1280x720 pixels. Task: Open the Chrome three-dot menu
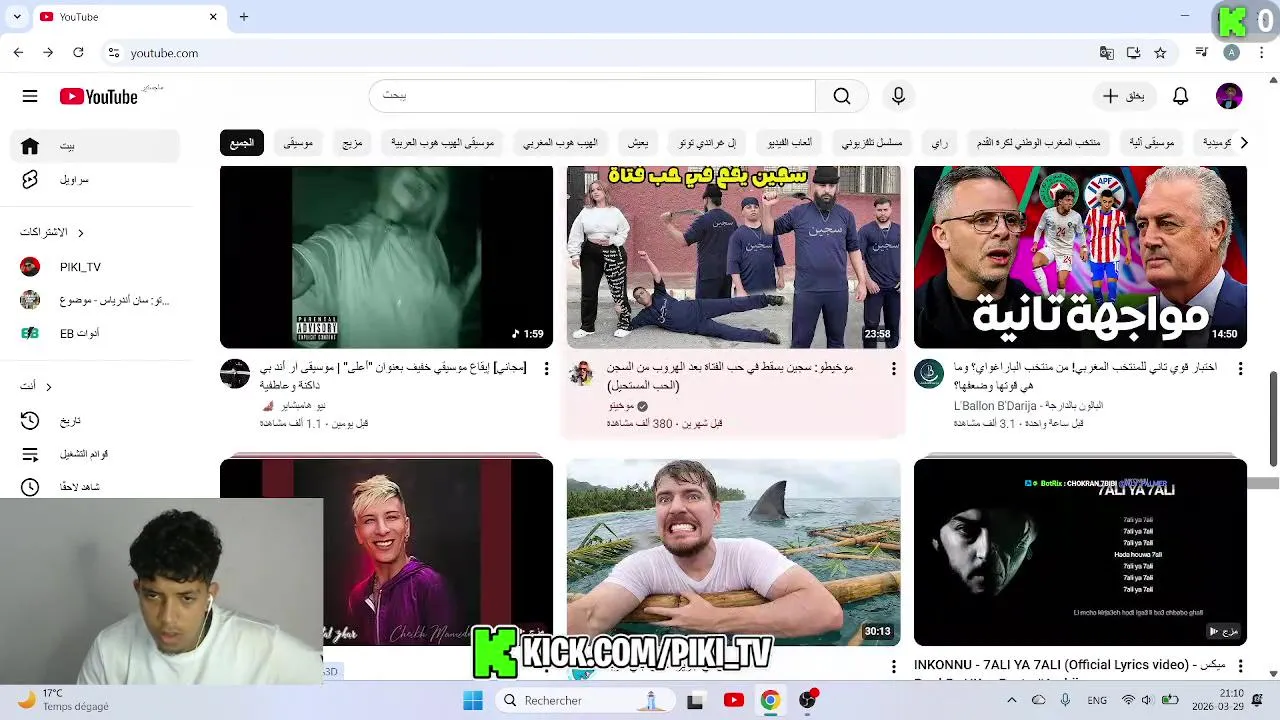point(1261,53)
